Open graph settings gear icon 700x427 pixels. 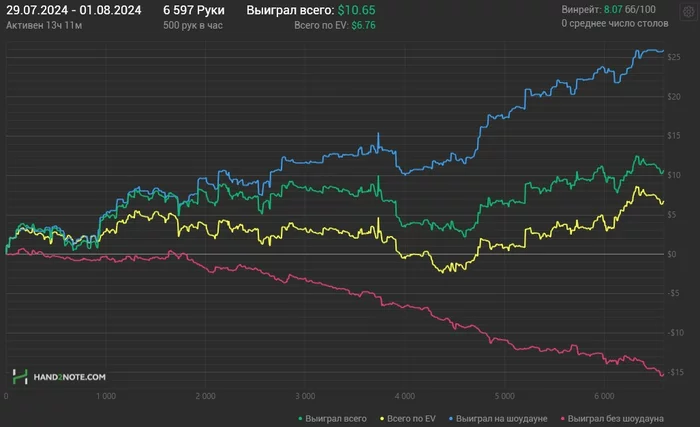tap(688, 9)
